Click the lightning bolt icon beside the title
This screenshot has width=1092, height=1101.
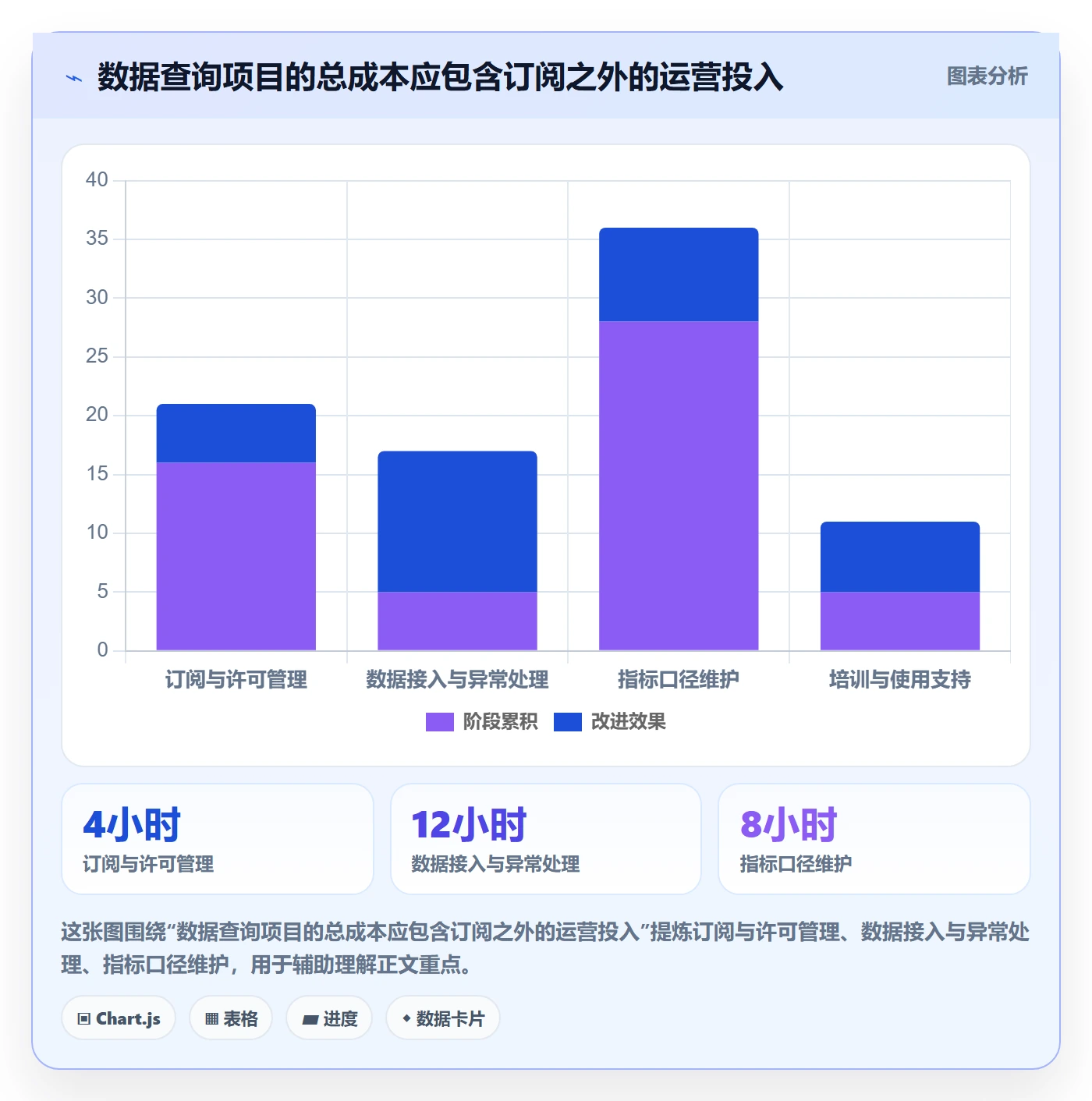click(x=74, y=78)
